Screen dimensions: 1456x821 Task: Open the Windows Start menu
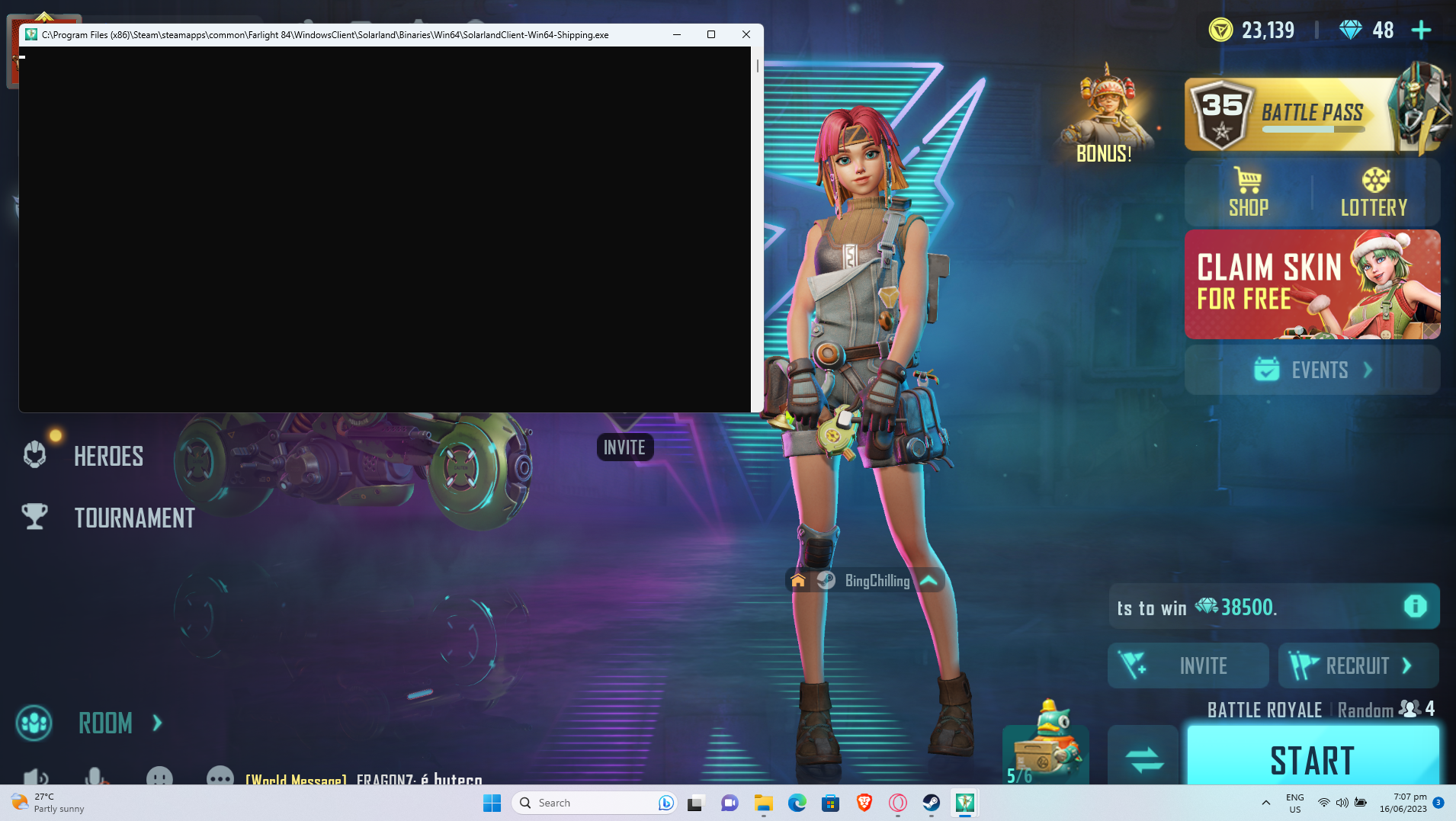[x=492, y=803]
